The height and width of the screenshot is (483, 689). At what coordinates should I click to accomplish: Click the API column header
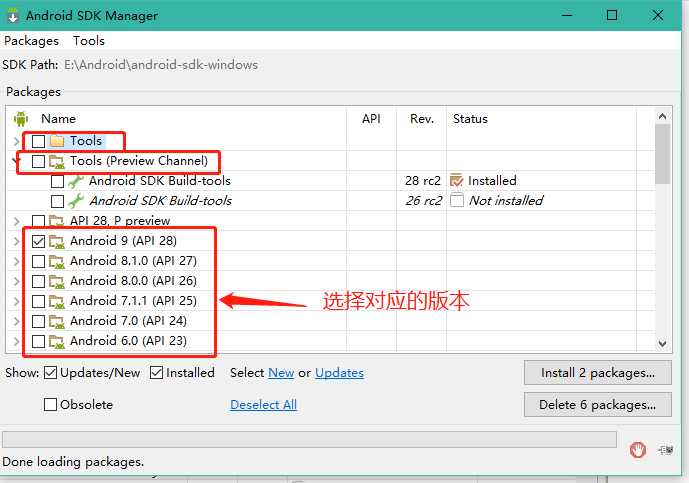[x=371, y=119]
